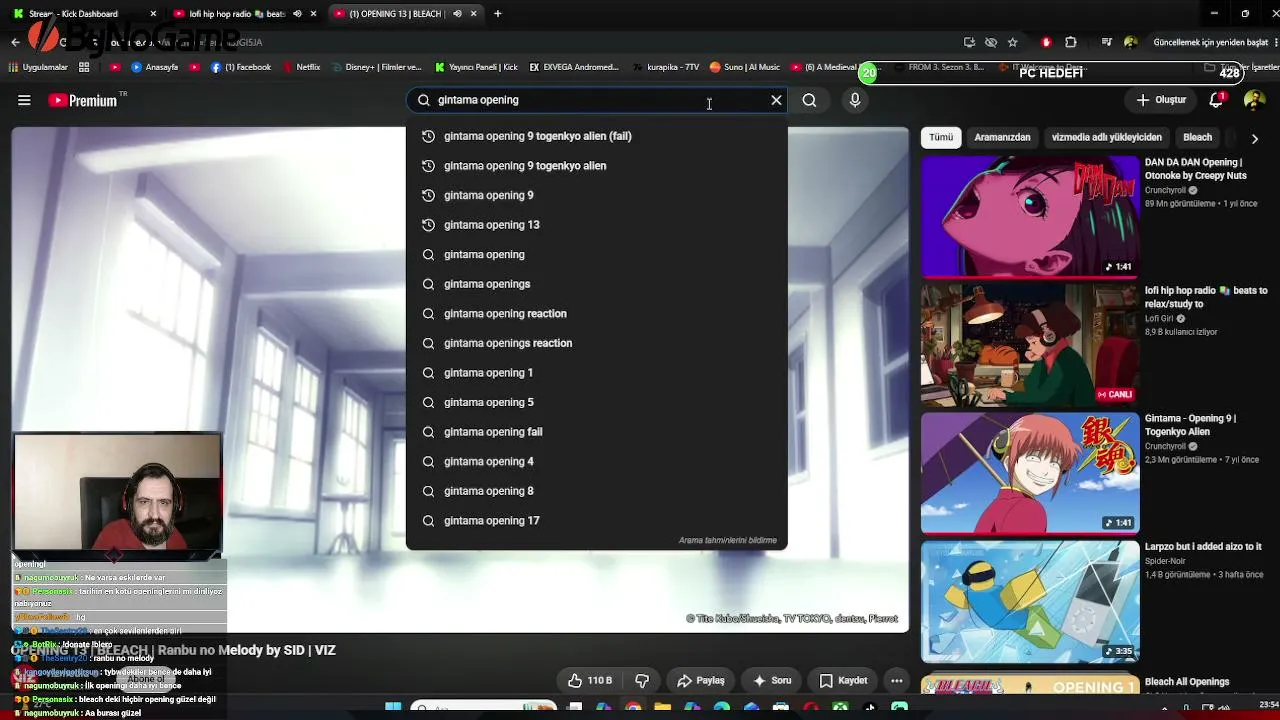This screenshot has width=1280, height=720.
Task: Bookmark this page with the star icon
Action: click(1013, 42)
